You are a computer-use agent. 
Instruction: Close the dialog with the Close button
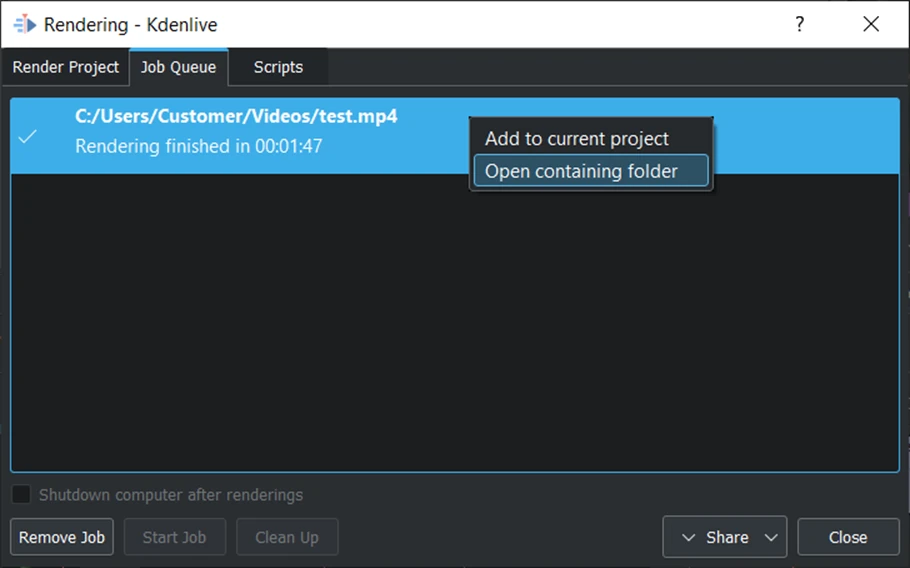(848, 537)
